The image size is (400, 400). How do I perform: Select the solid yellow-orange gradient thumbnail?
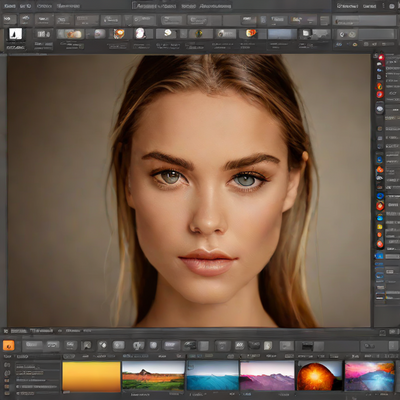[91, 377]
